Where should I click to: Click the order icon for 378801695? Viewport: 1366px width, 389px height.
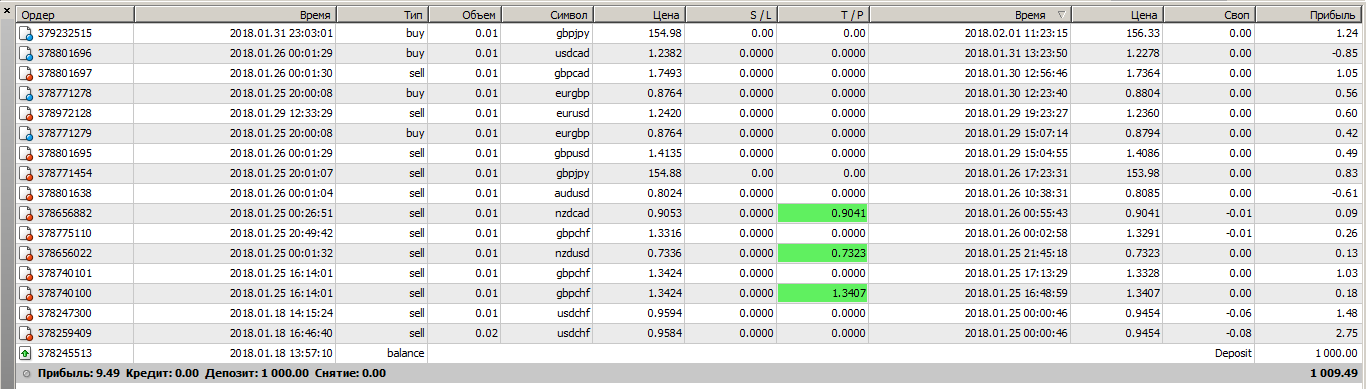pos(26,153)
